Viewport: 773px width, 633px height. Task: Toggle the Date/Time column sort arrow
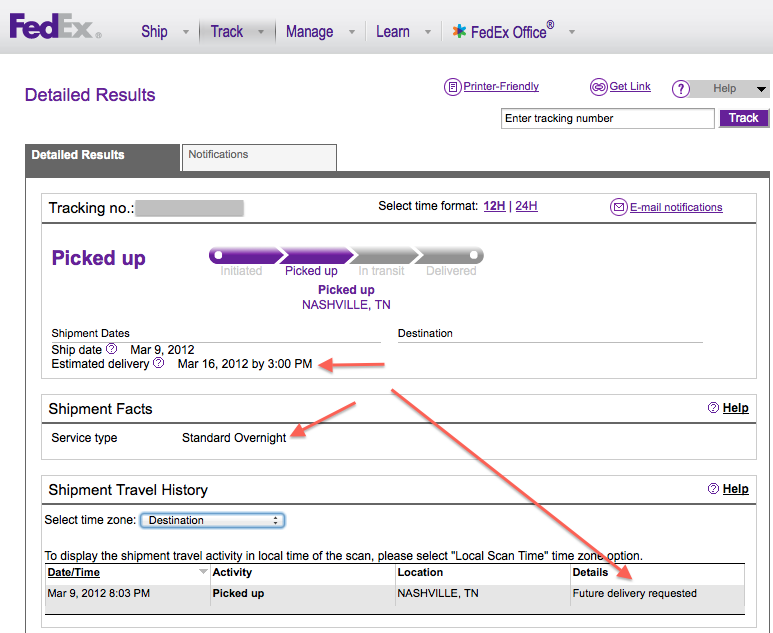click(203, 571)
